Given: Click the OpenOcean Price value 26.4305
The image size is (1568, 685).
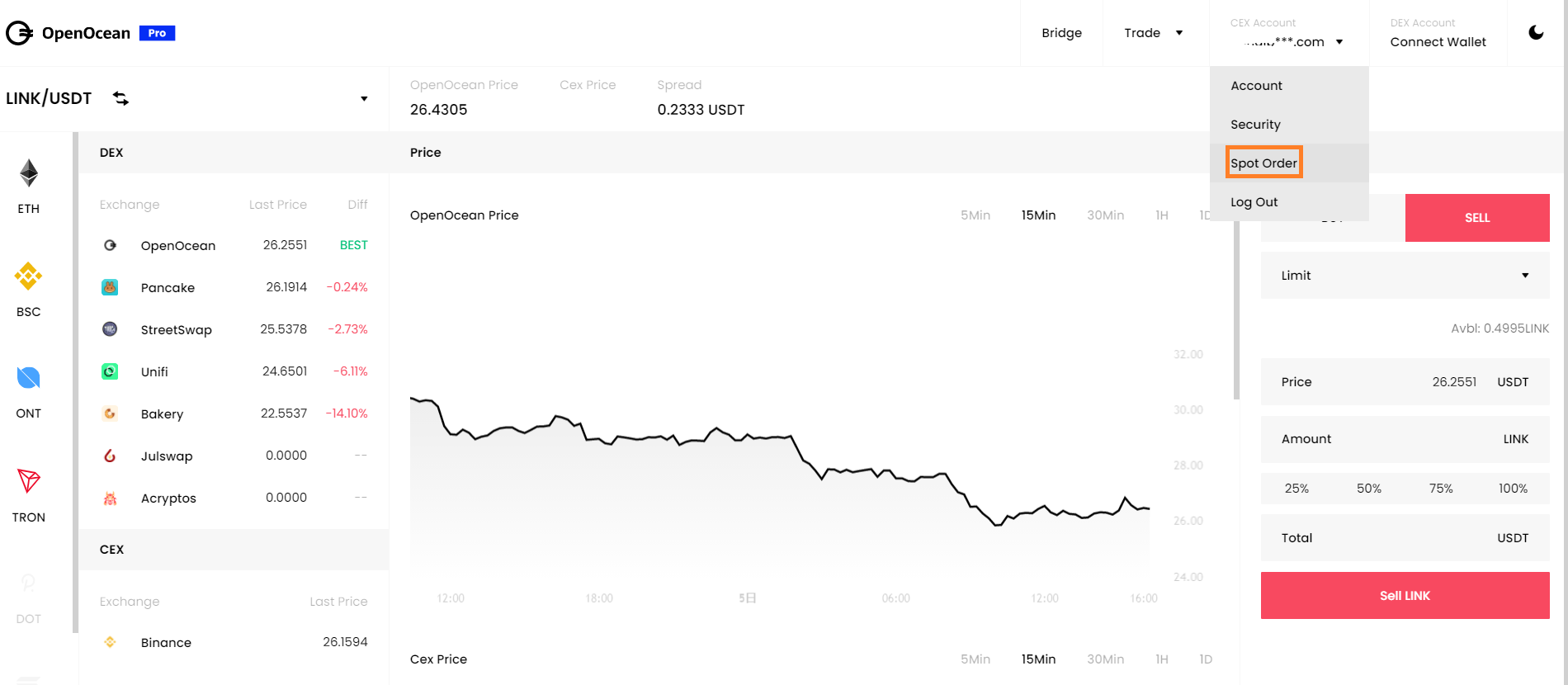Looking at the screenshot, I should click(438, 110).
